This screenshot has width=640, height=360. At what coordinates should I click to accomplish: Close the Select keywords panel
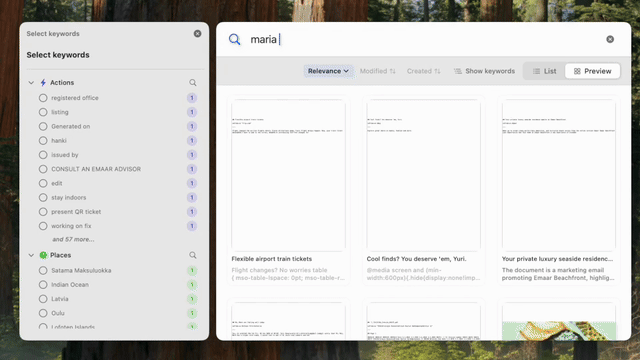(198, 33)
